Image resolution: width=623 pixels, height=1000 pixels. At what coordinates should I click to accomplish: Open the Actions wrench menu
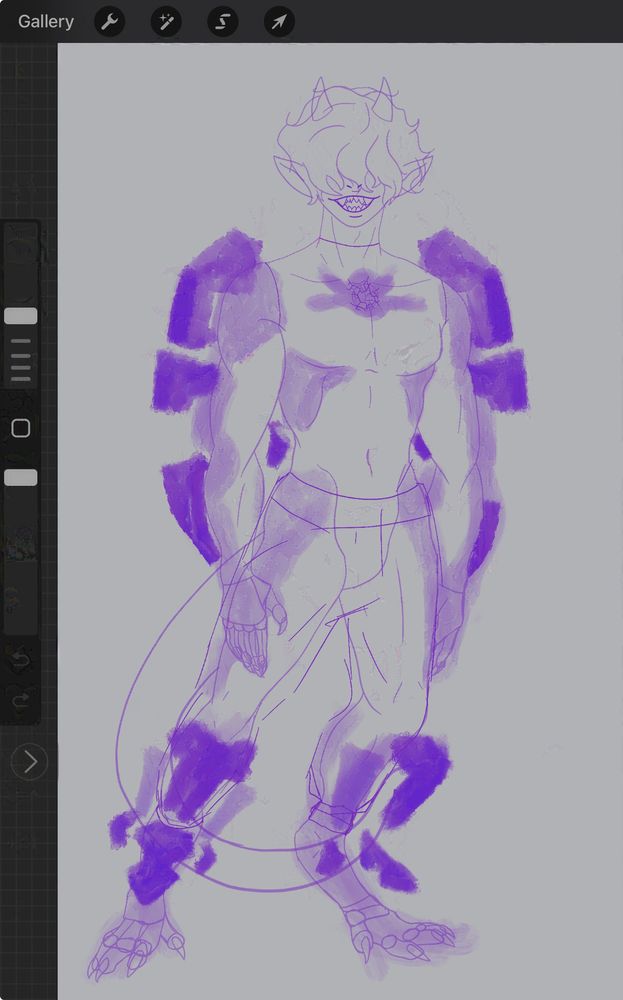(x=110, y=22)
